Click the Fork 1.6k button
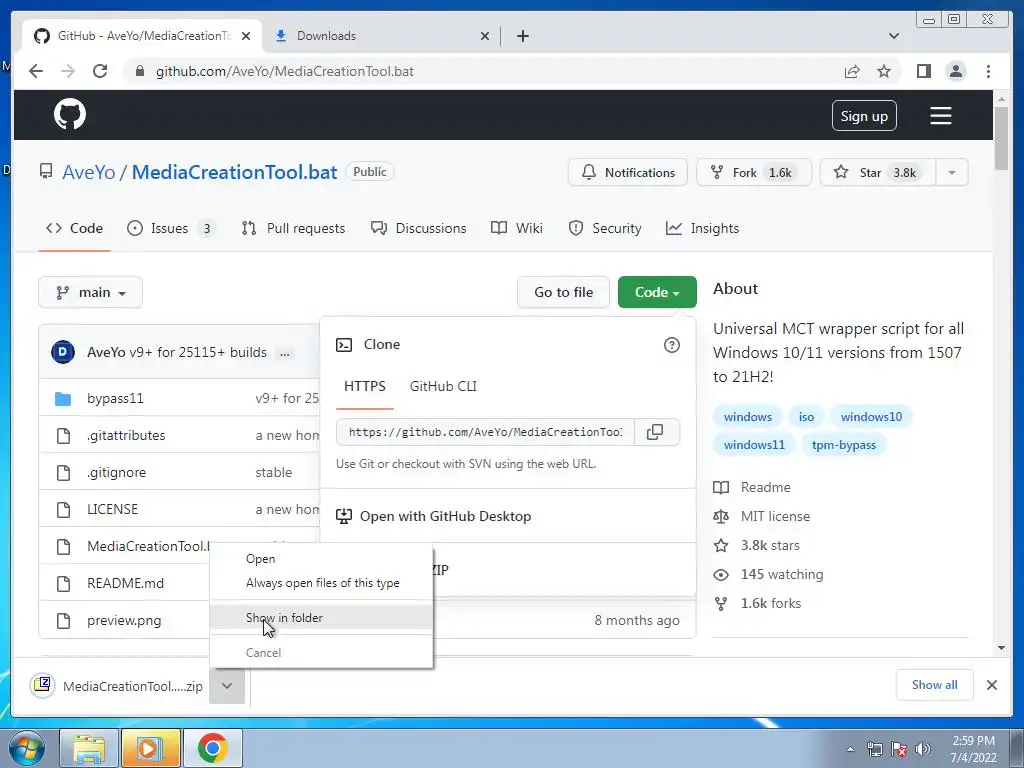 click(x=754, y=172)
